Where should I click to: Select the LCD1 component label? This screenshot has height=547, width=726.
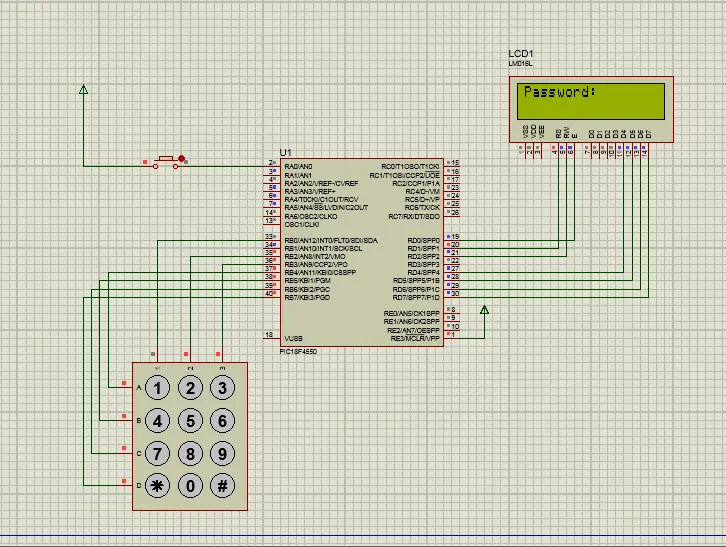520,53
